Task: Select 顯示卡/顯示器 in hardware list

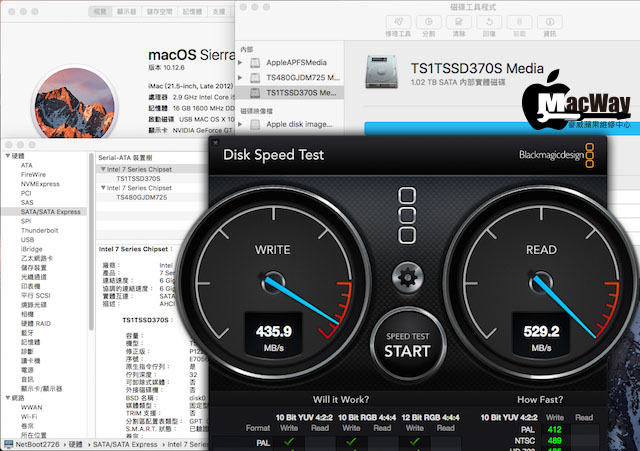Action: (x=41, y=389)
